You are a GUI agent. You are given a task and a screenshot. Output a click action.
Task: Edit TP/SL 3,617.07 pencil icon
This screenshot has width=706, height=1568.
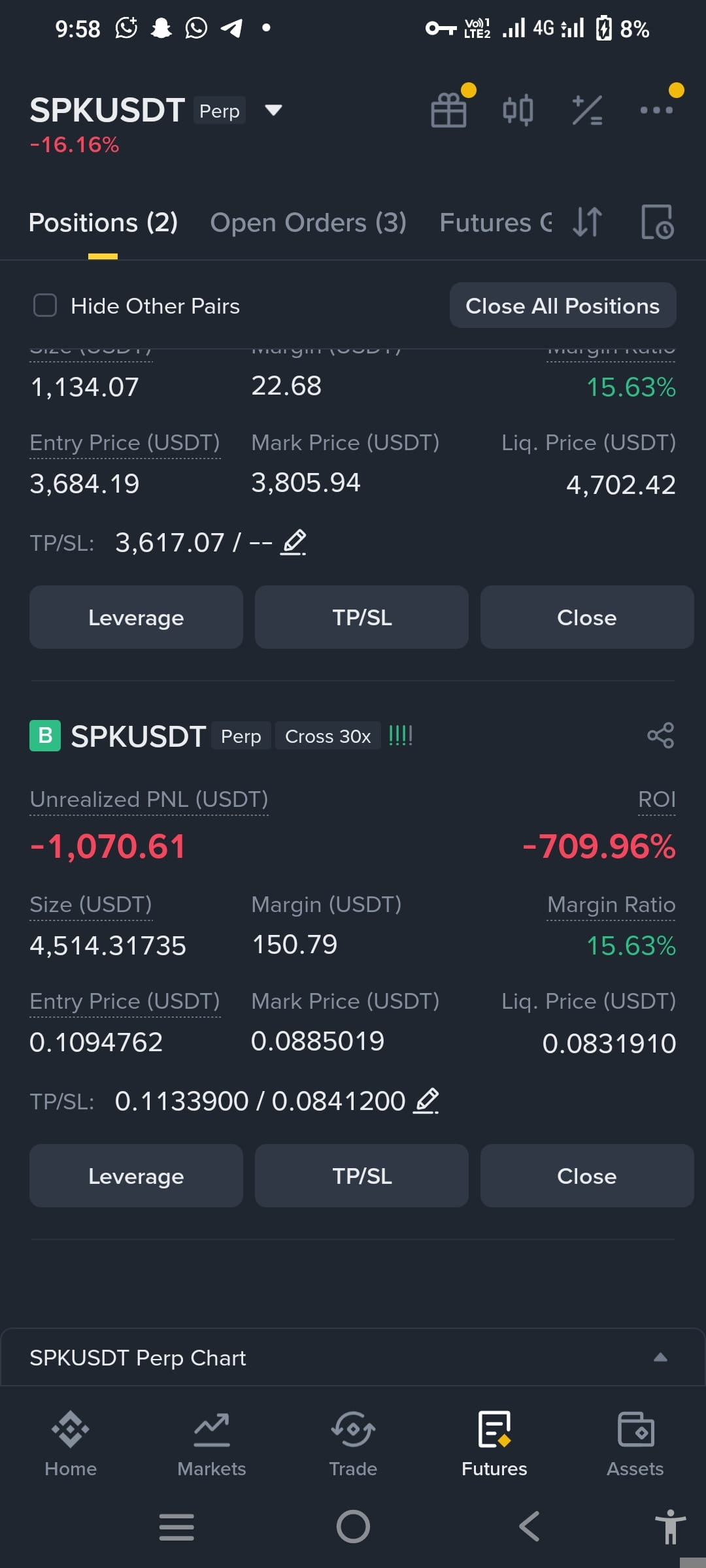point(294,542)
